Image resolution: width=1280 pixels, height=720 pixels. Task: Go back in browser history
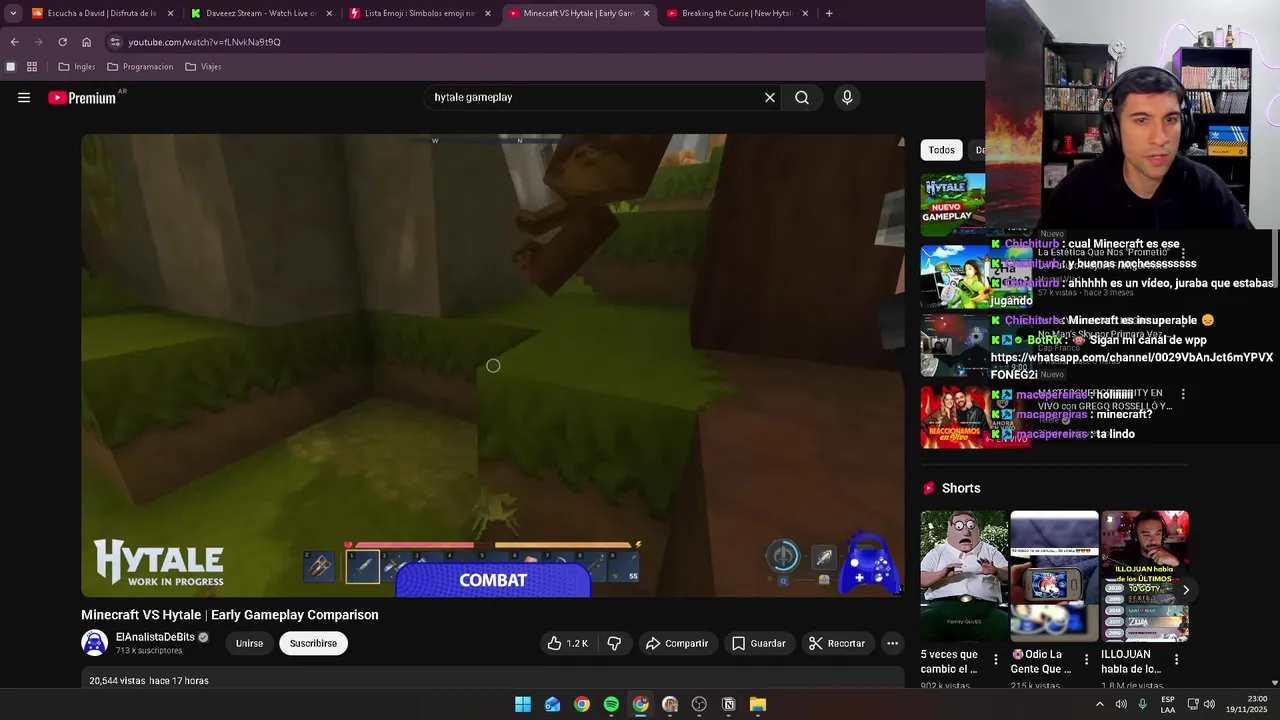tap(14, 42)
